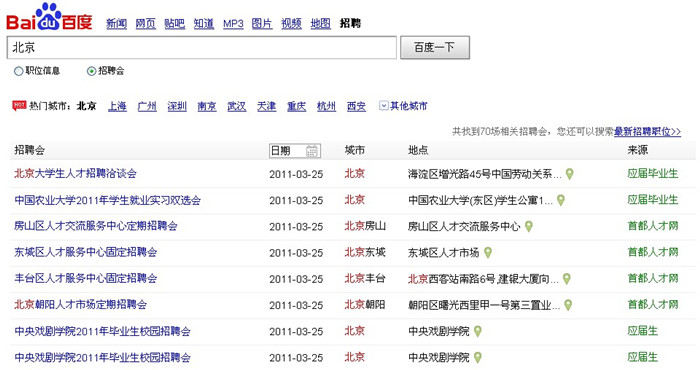
Task: Open map pin for 东城区人才市场
Action: (488, 253)
